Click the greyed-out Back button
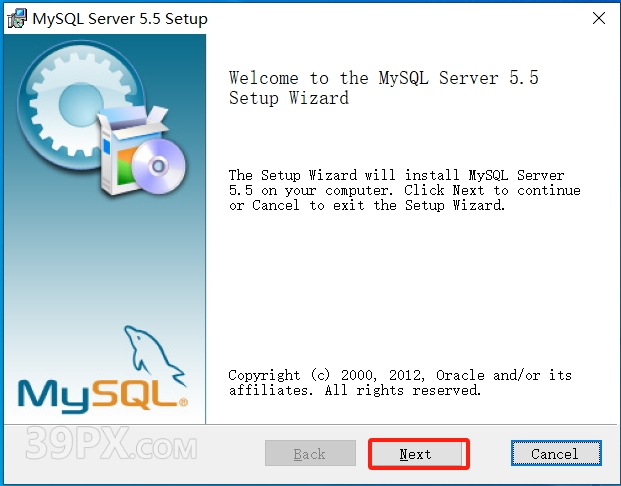Viewport: 621px width, 486px height. [x=309, y=453]
